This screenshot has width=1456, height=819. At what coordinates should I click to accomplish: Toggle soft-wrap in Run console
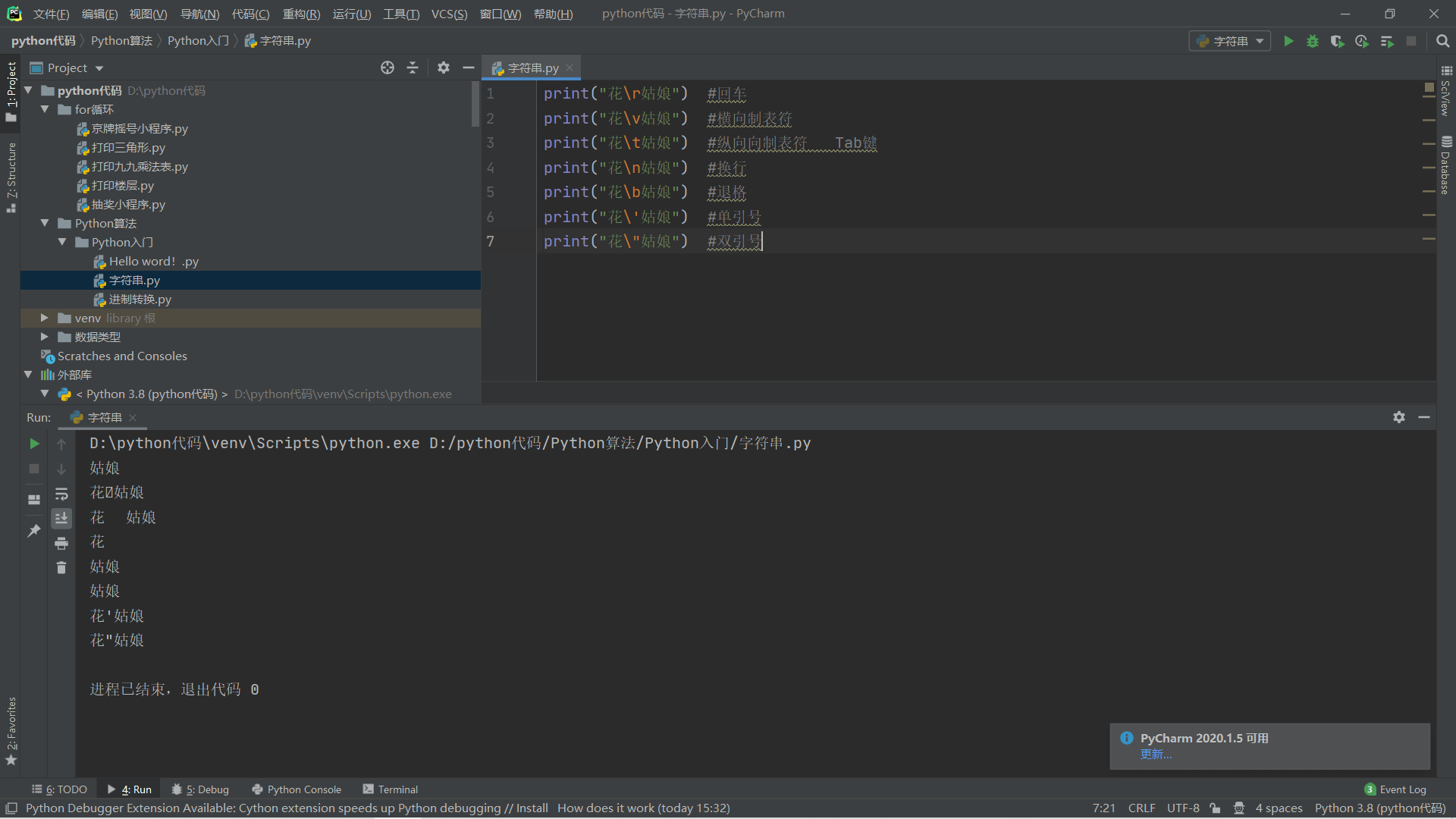(61, 494)
